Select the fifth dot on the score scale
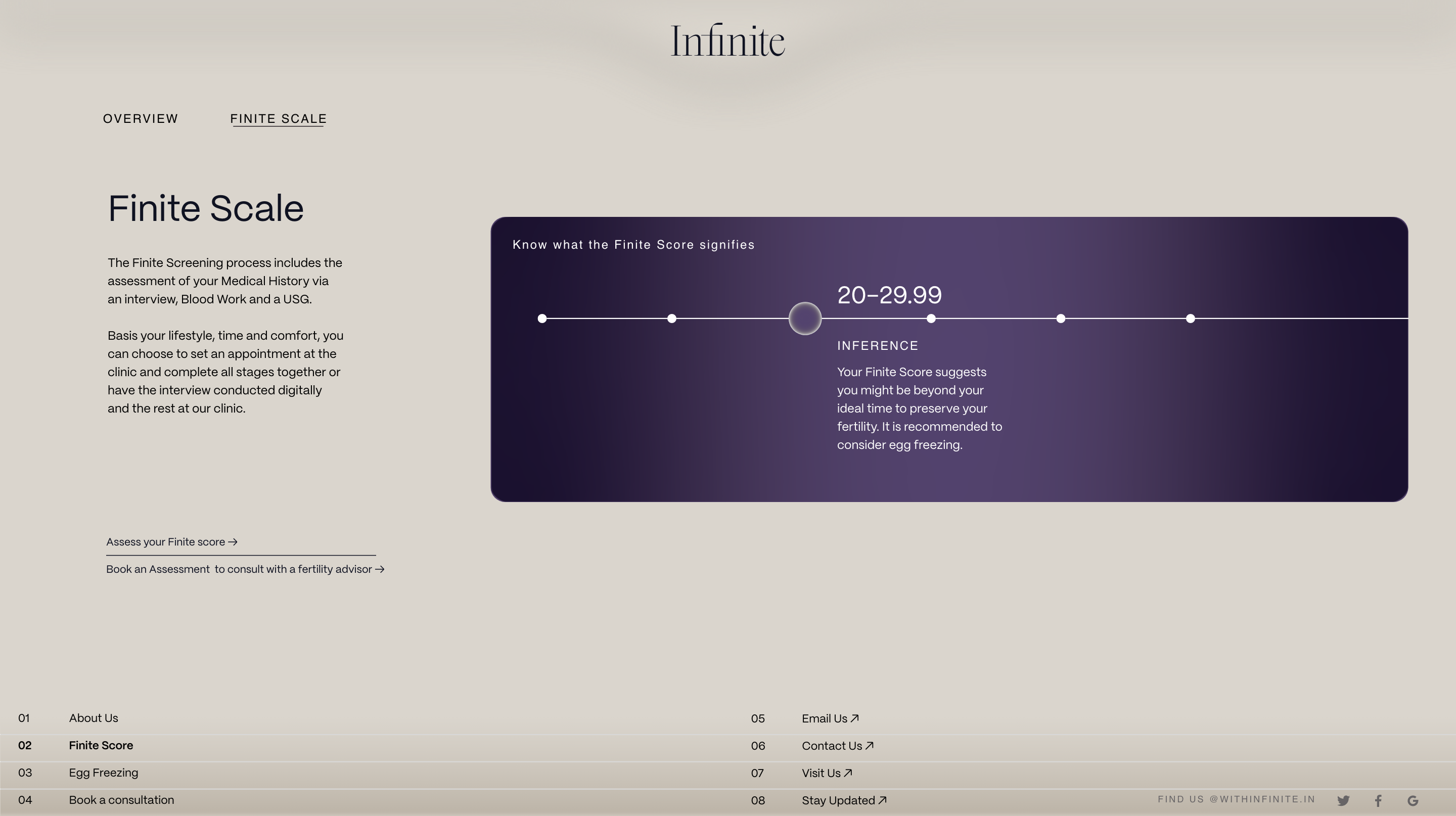1456x816 pixels. [1061, 319]
